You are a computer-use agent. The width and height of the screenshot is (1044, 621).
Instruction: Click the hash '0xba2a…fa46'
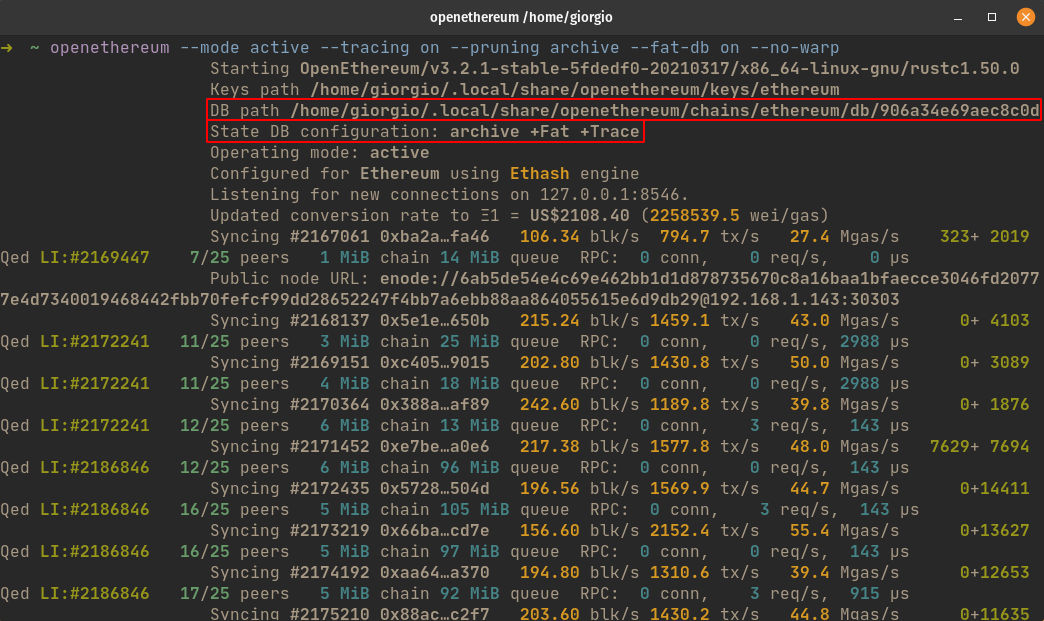click(434, 236)
